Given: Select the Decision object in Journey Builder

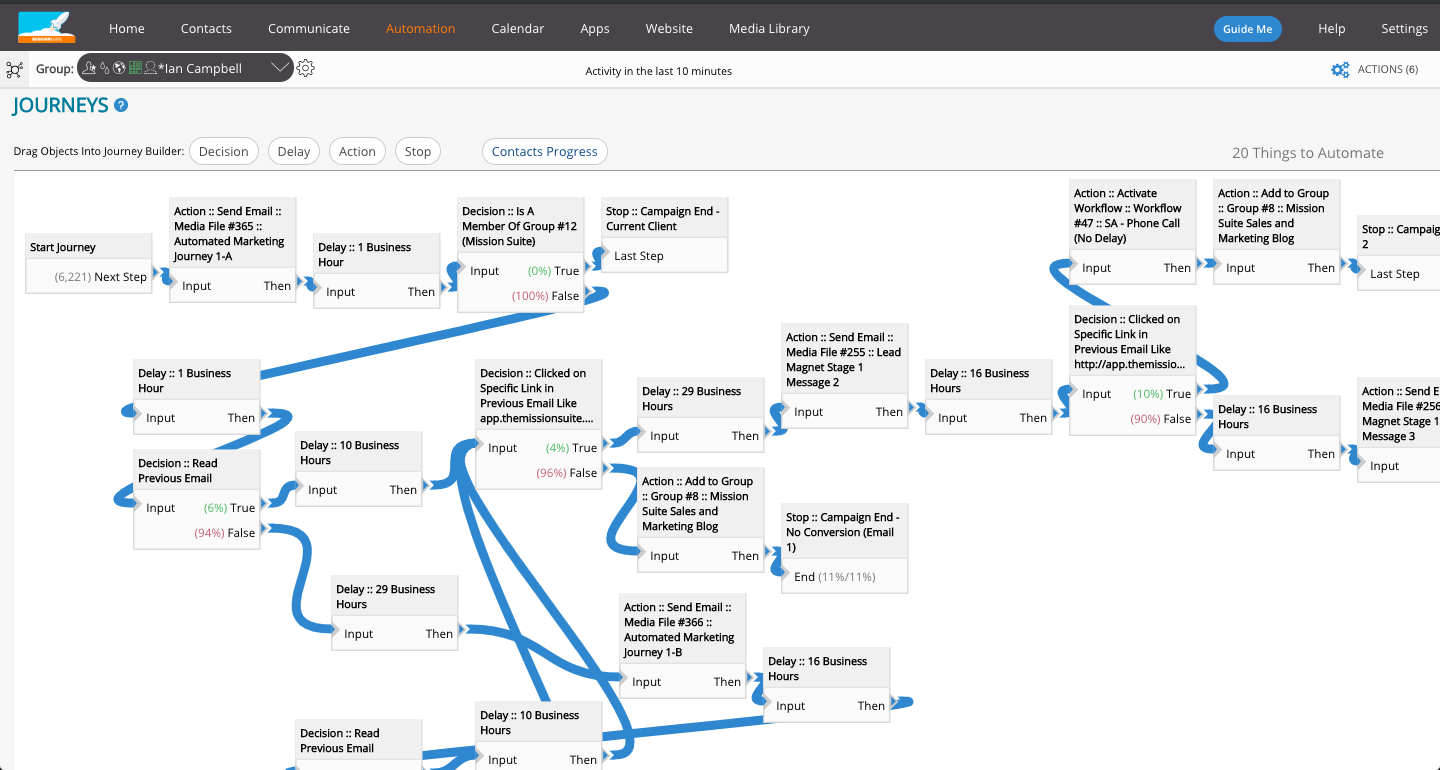Looking at the screenshot, I should pyautogui.click(x=223, y=151).
